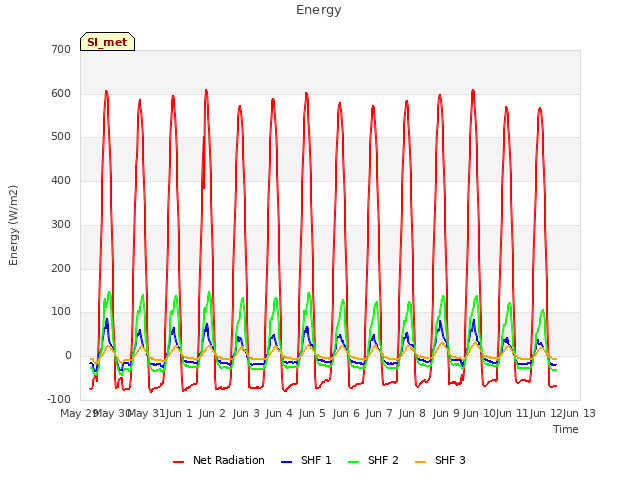Click the Jun 3 x-axis date label
This screenshot has width=640, height=480.
pyautogui.click(x=246, y=413)
